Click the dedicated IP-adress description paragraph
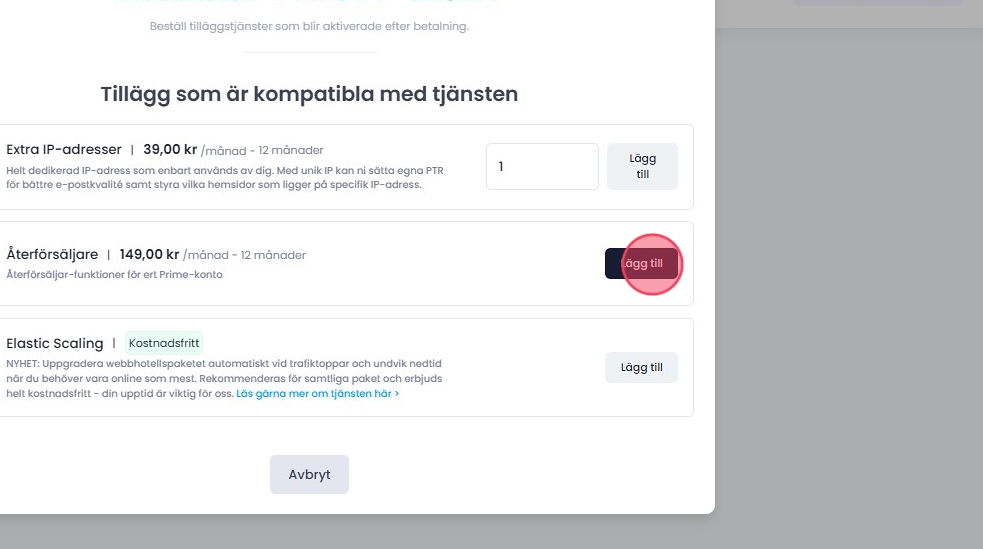983x549 pixels. click(224, 177)
